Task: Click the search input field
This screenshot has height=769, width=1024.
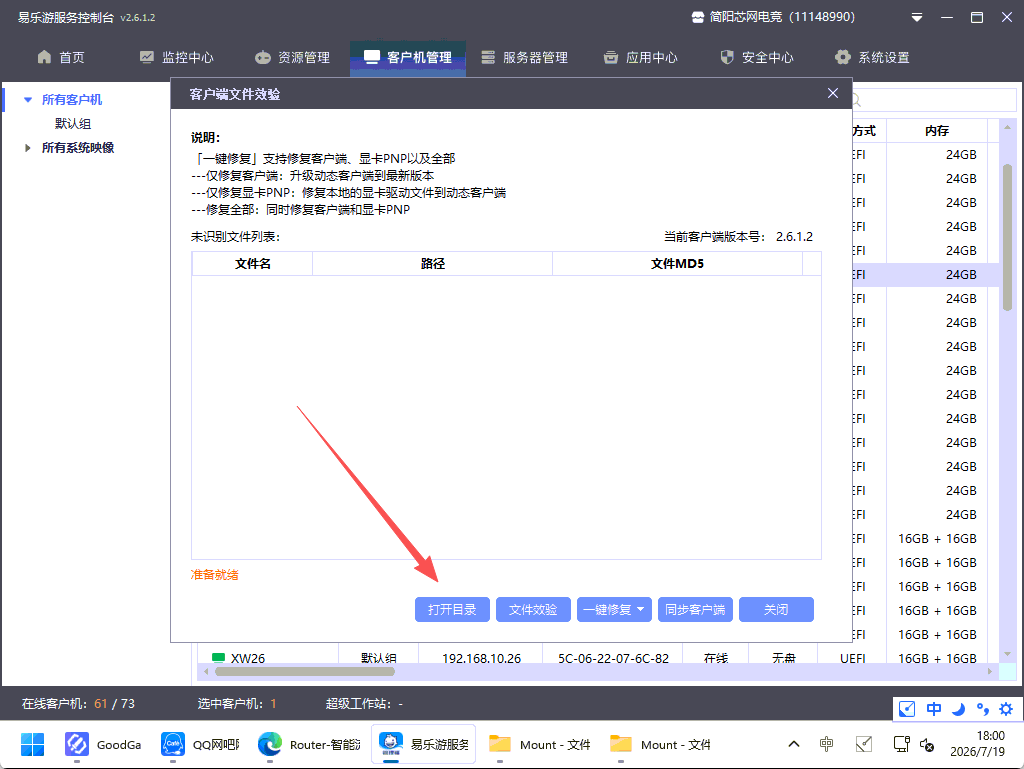Action: [x=934, y=101]
